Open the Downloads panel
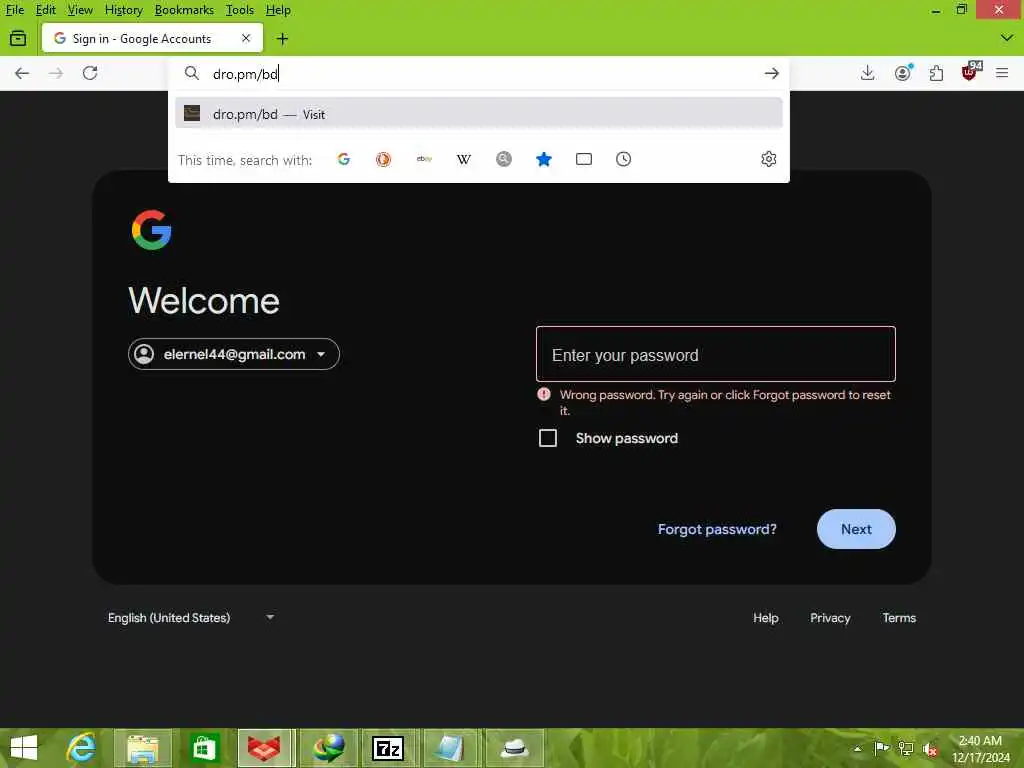This screenshot has width=1024, height=768. pyautogui.click(x=867, y=73)
